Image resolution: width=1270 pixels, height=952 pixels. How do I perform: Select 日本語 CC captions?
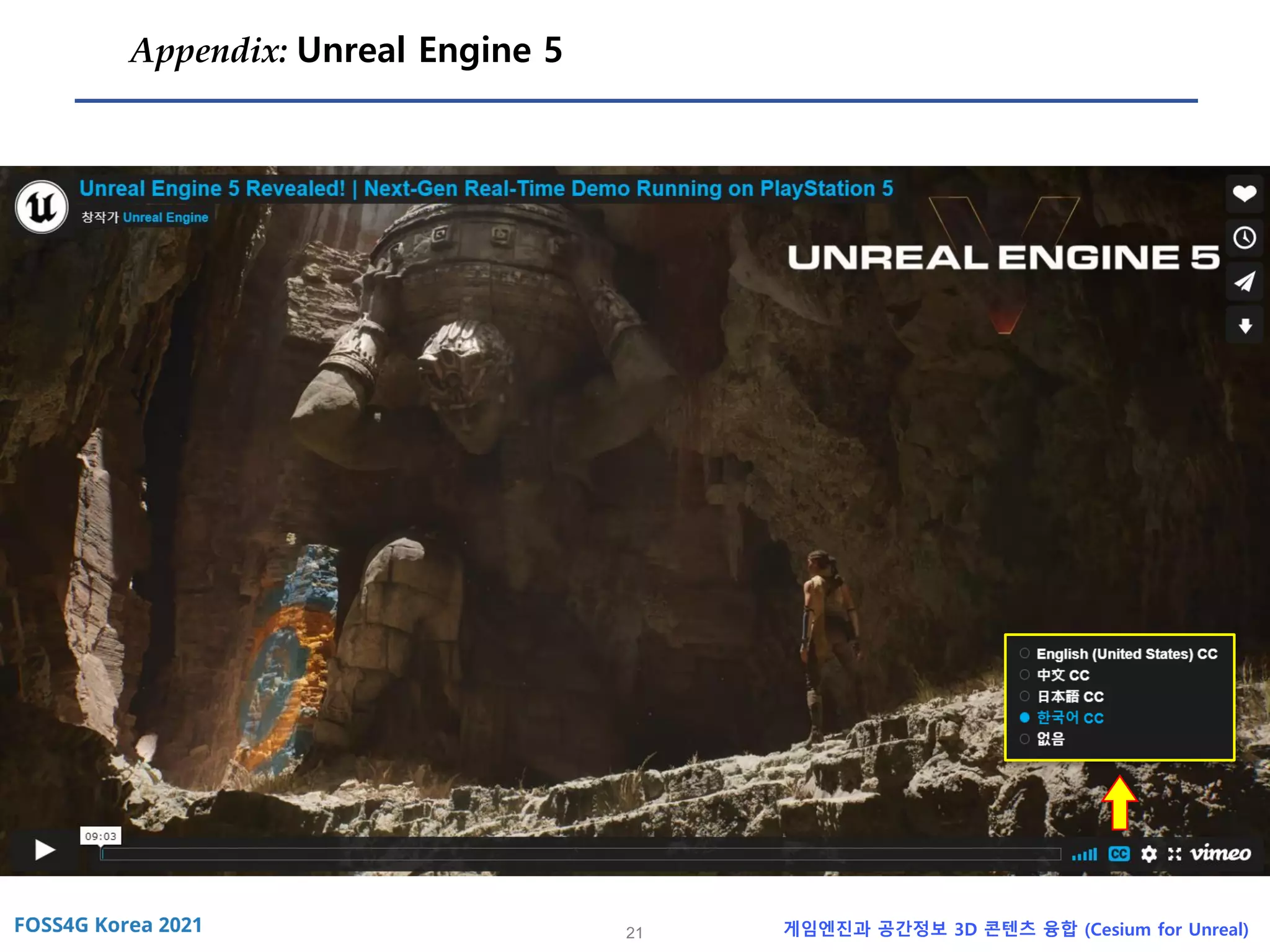point(1062,697)
